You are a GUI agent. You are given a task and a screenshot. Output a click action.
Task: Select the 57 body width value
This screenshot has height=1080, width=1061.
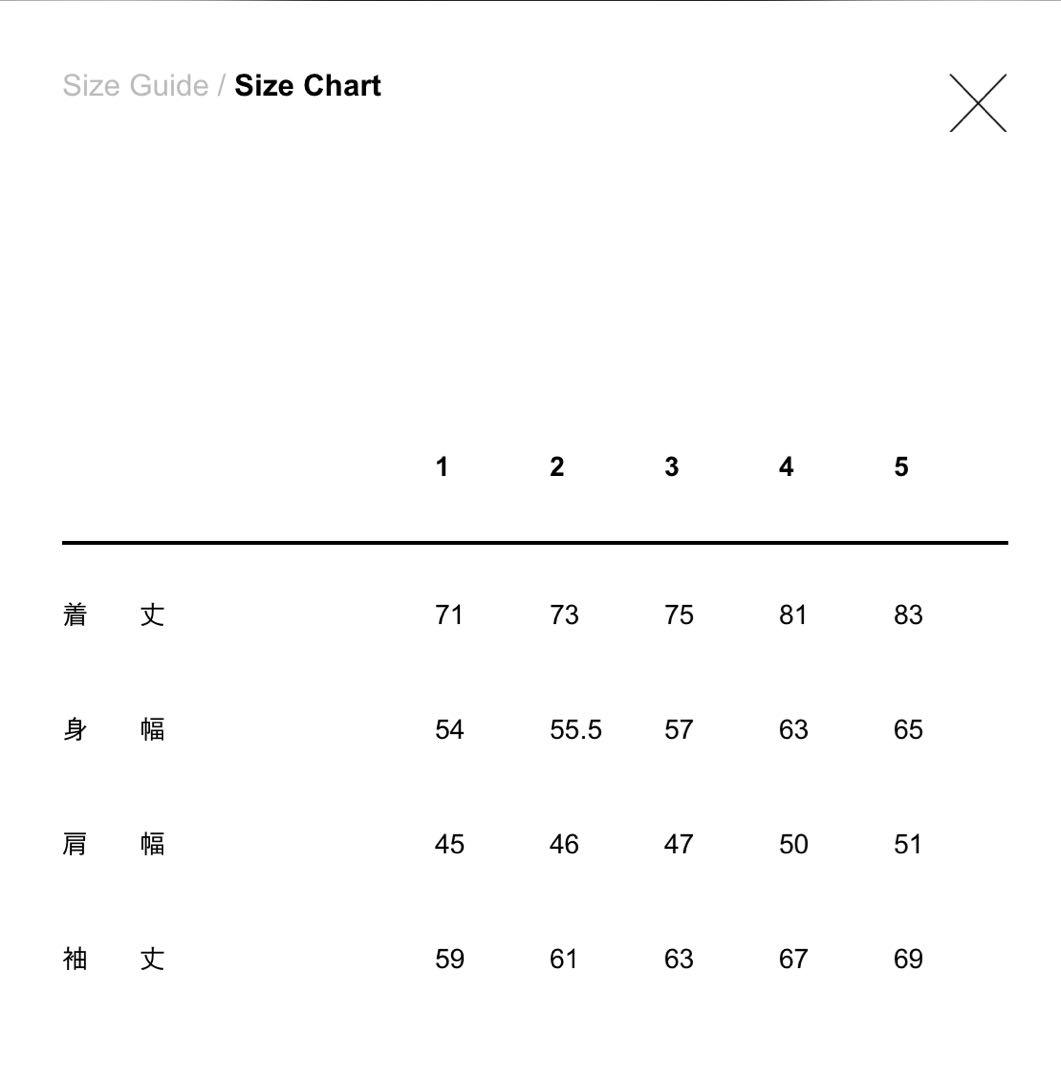678,730
